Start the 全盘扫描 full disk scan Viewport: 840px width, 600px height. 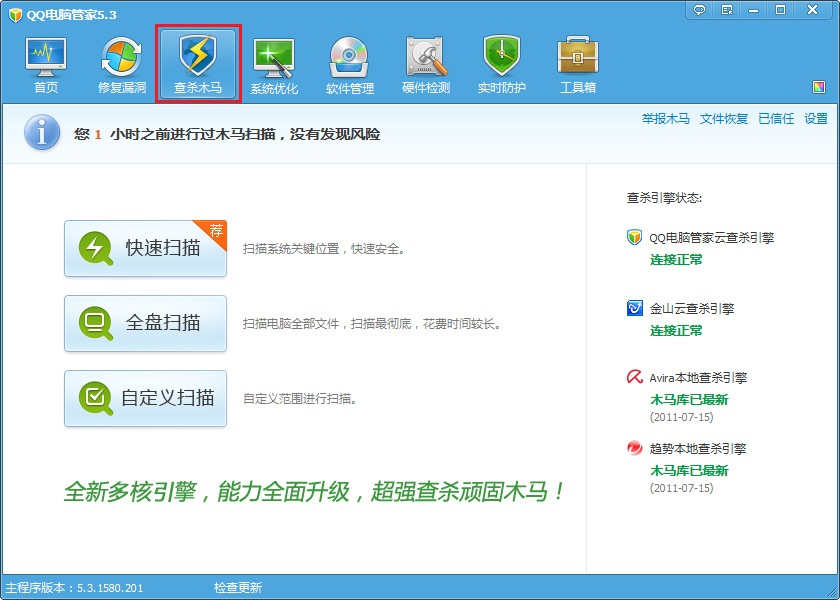click(x=146, y=323)
